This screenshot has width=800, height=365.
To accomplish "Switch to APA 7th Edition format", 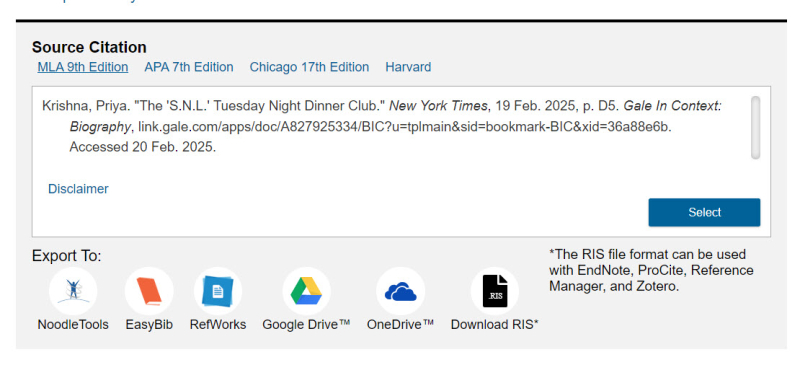I will 189,67.
